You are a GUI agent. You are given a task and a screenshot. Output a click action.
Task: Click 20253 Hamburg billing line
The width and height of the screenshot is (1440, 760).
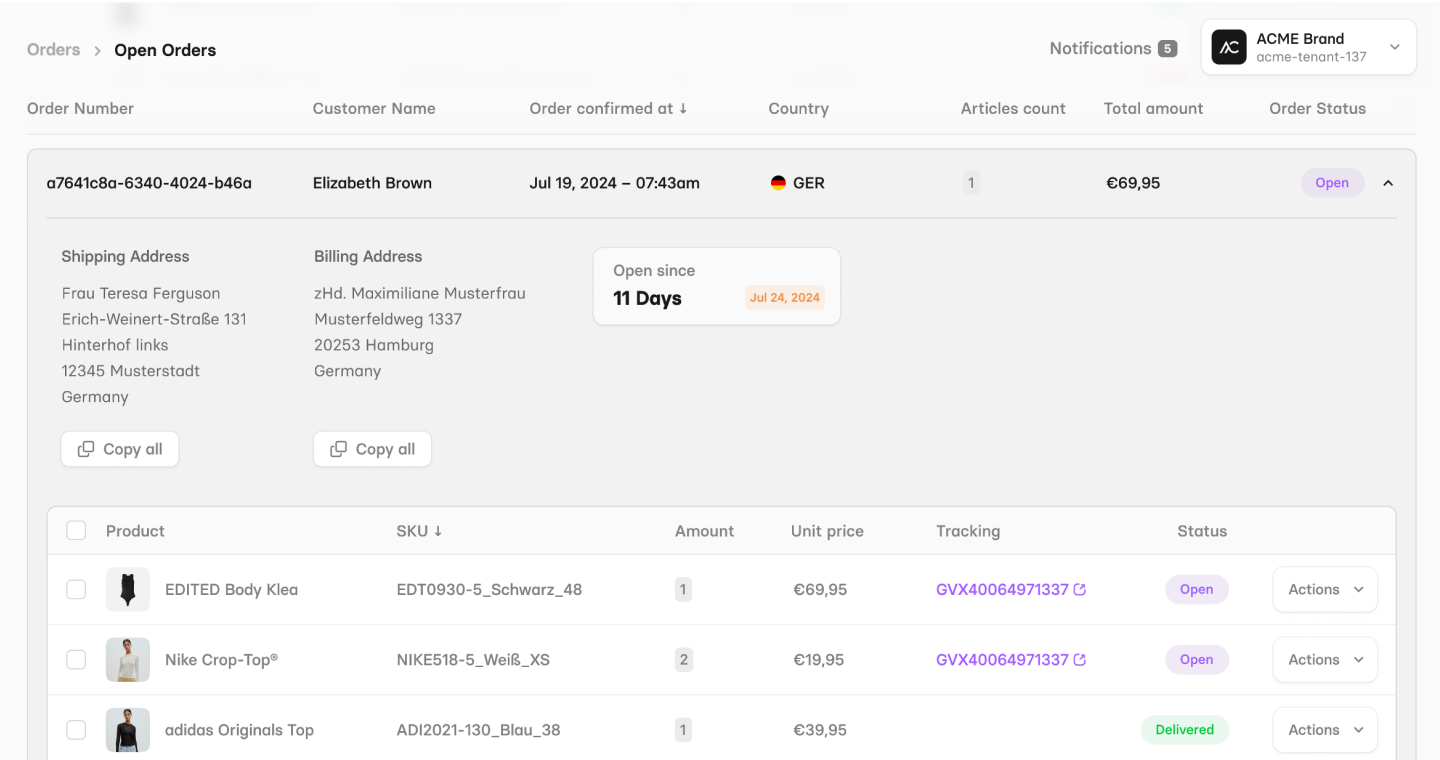point(374,345)
